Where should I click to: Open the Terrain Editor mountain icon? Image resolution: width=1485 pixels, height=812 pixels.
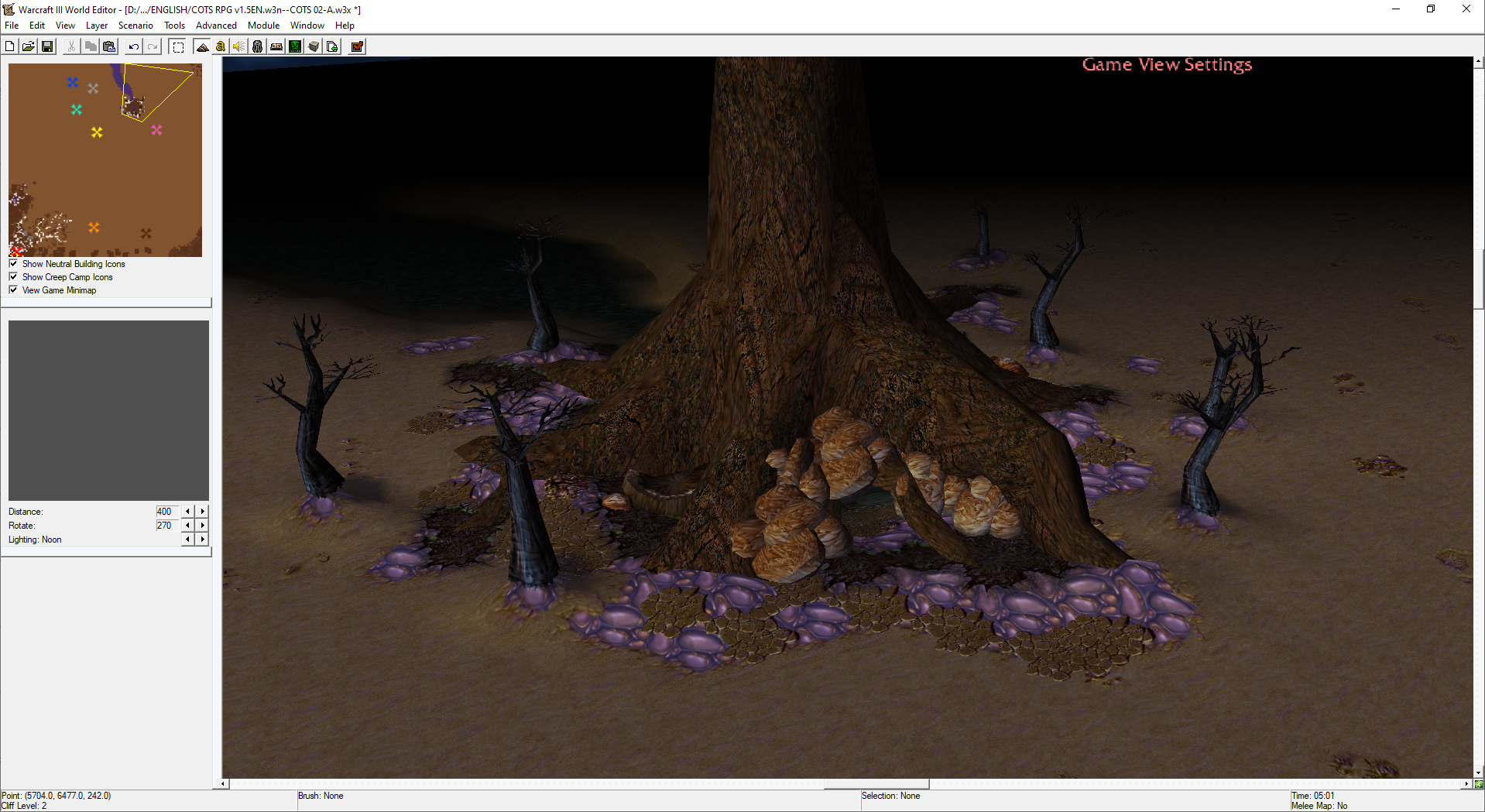[x=202, y=46]
